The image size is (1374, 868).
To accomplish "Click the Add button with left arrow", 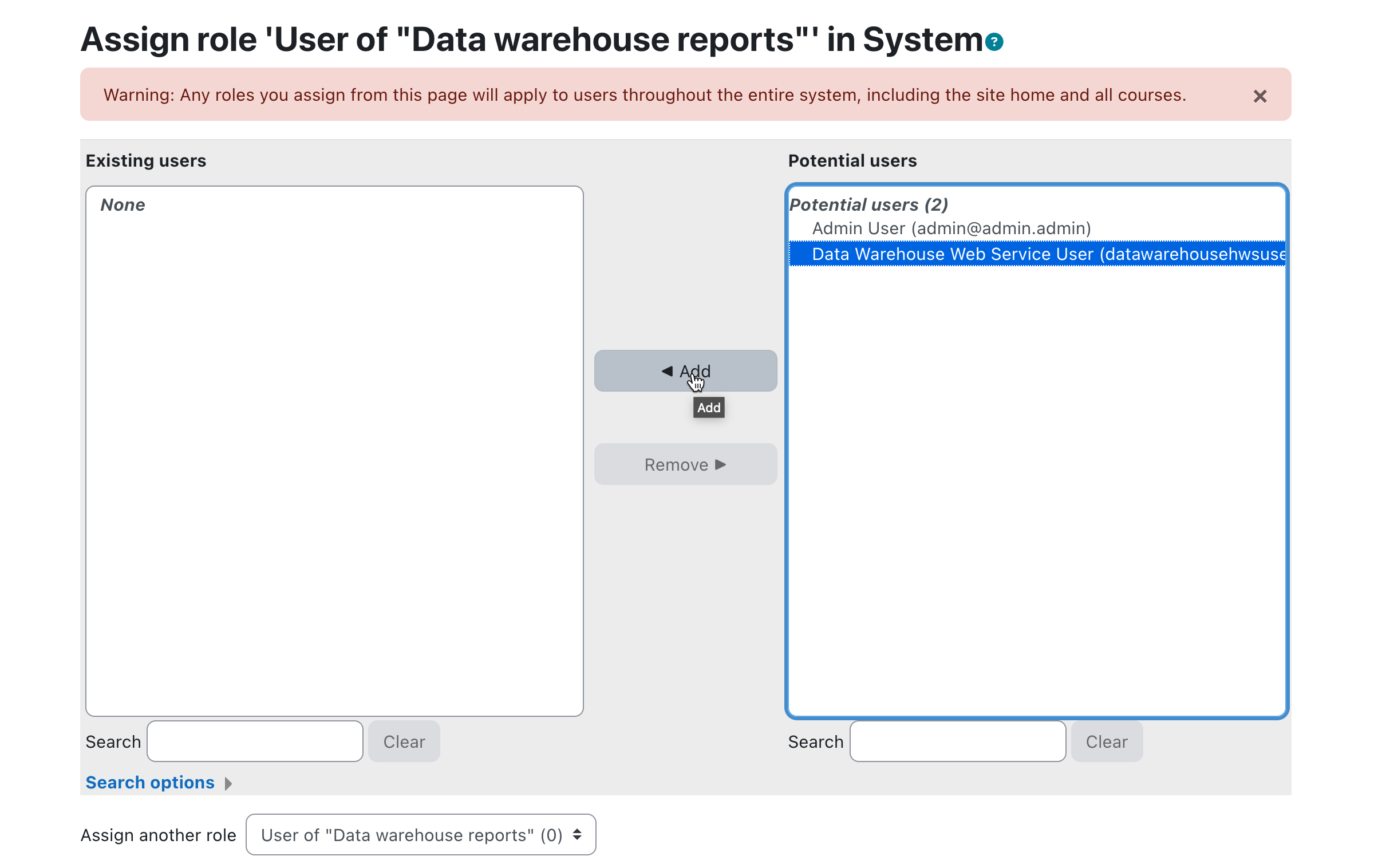I will click(x=685, y=371).
